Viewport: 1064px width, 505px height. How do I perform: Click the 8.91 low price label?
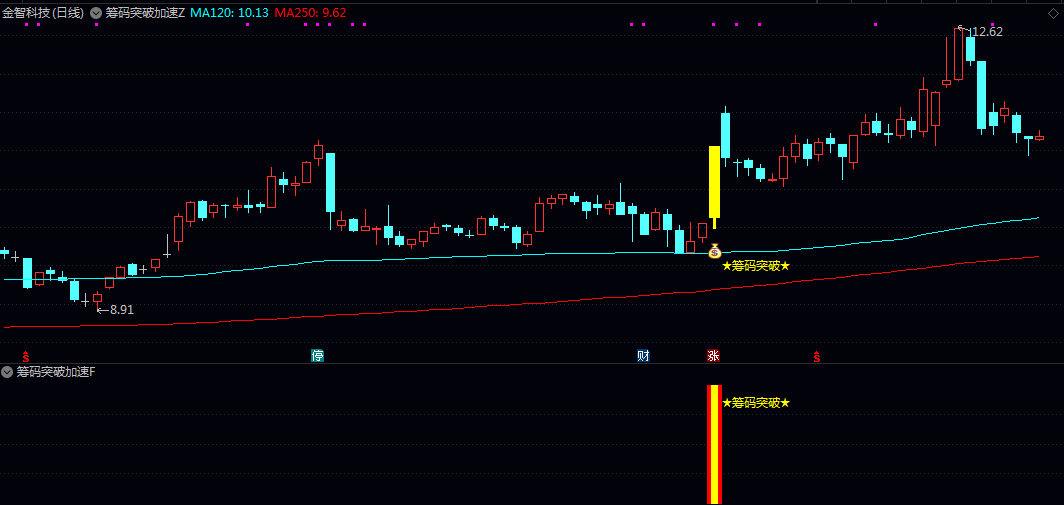pos(122,310)
